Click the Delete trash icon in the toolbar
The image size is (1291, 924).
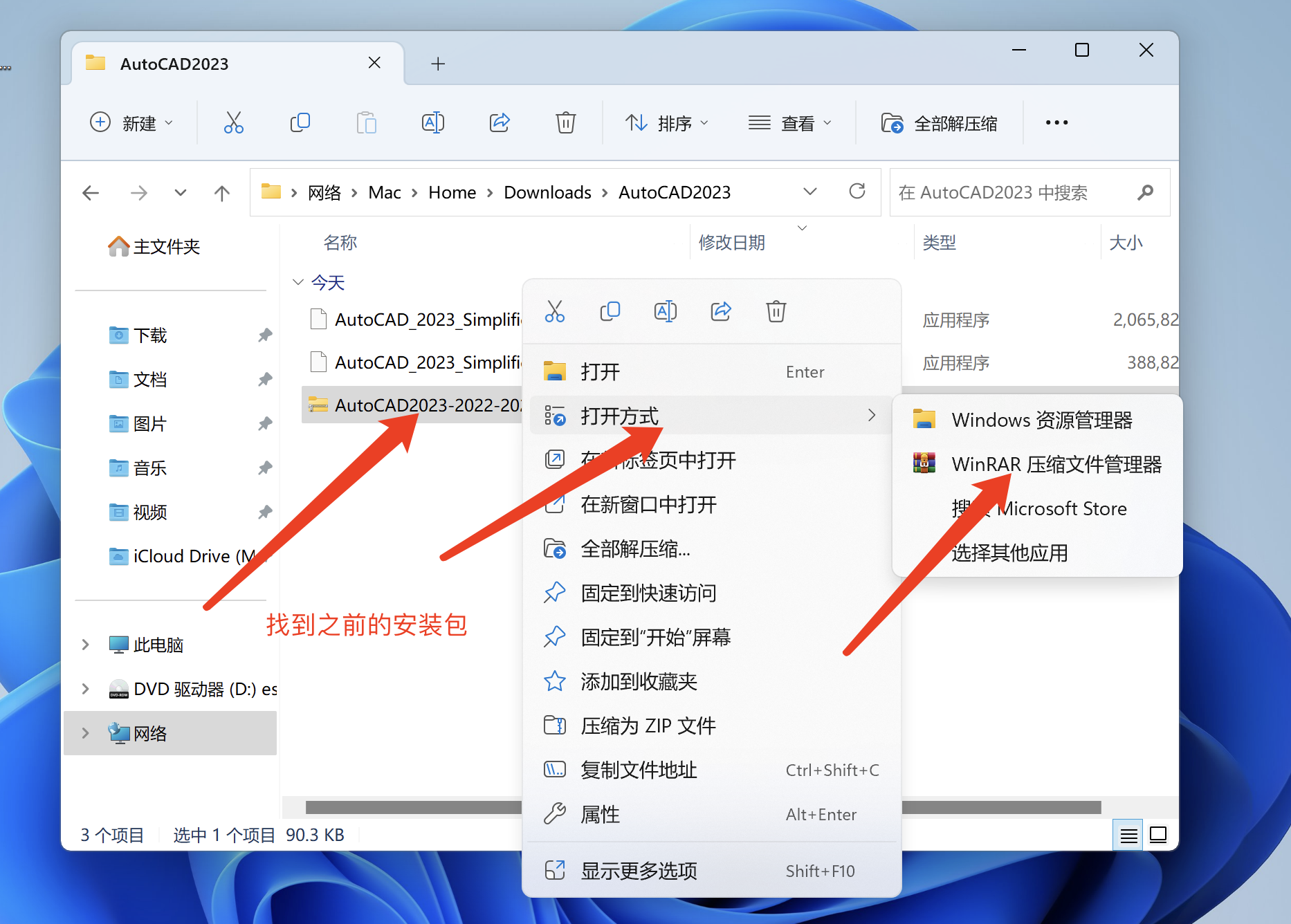point(566,122)
